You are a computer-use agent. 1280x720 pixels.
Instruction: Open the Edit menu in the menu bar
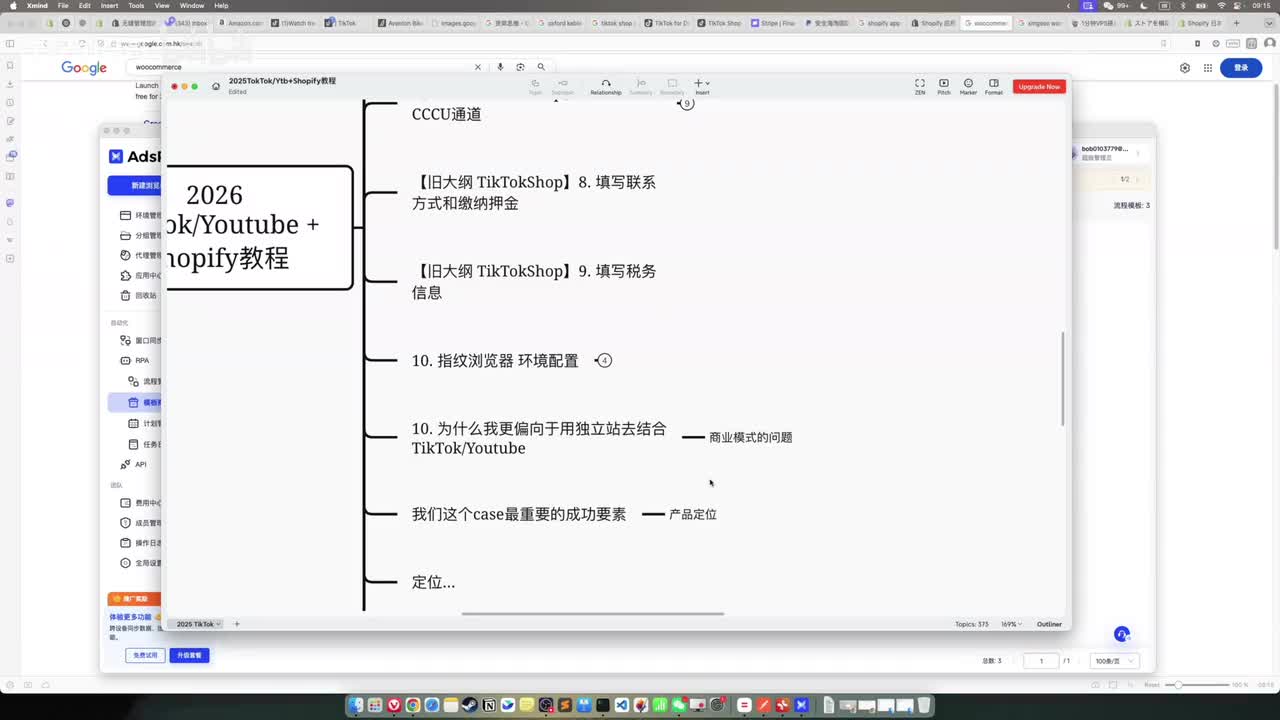[85, 5]
